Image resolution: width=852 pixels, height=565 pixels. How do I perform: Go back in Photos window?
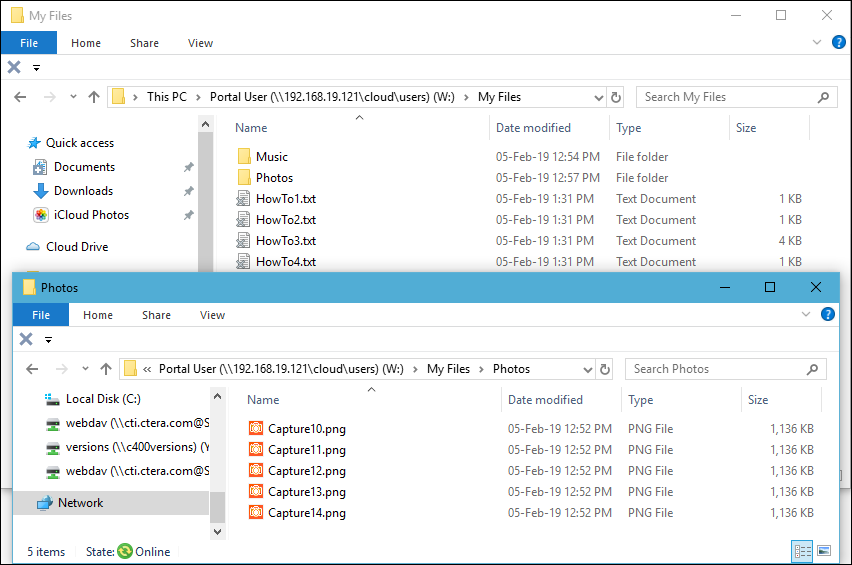[x=32, y=369]
